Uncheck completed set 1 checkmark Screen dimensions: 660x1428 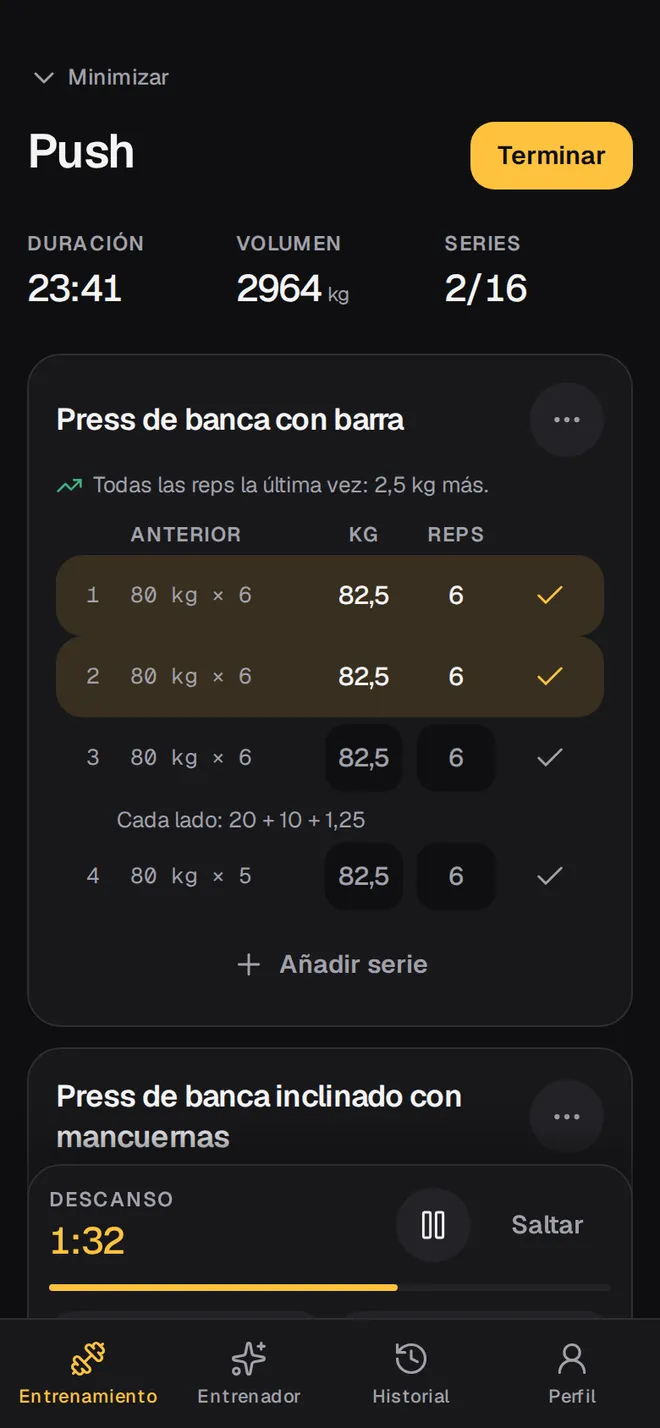click(550, 596)
